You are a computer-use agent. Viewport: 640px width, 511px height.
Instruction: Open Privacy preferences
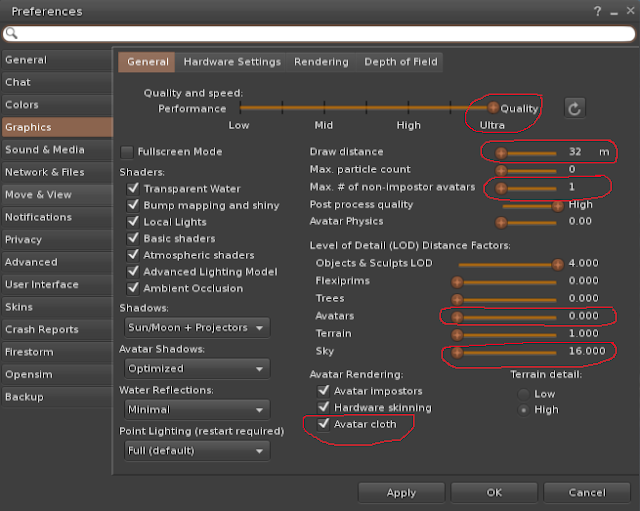click(57, 240)
